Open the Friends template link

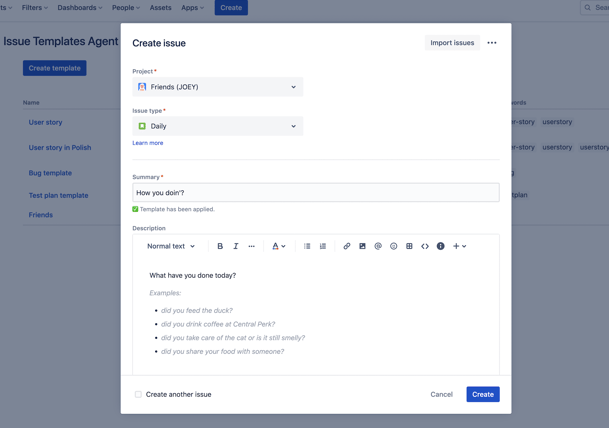(41, 215)
